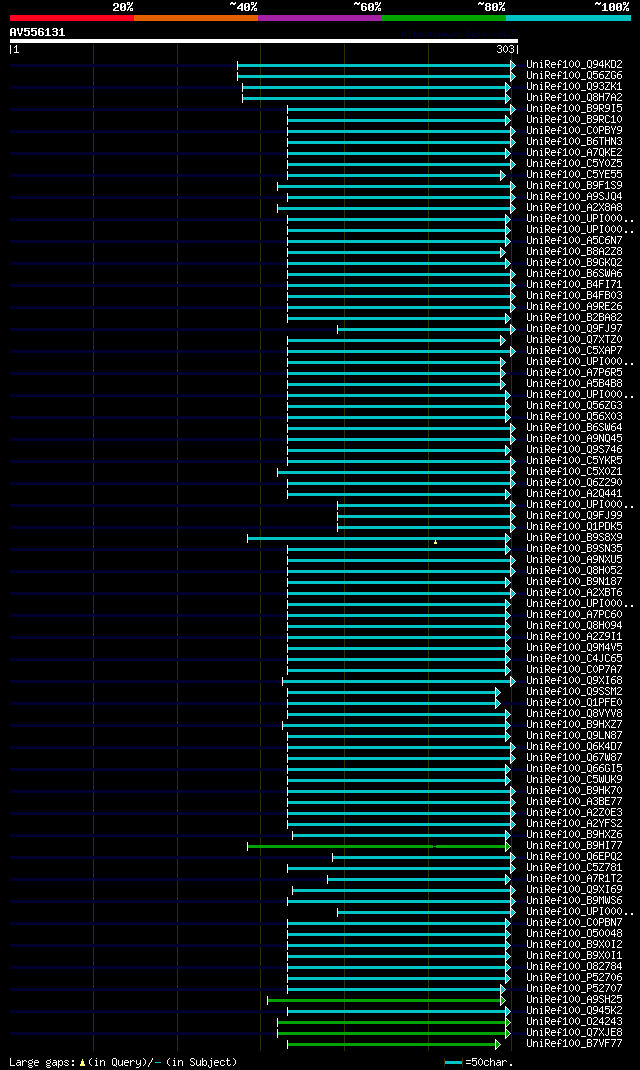
Task: Select the UniRef100_B6SWA6 label
Action: pos(574,274)
